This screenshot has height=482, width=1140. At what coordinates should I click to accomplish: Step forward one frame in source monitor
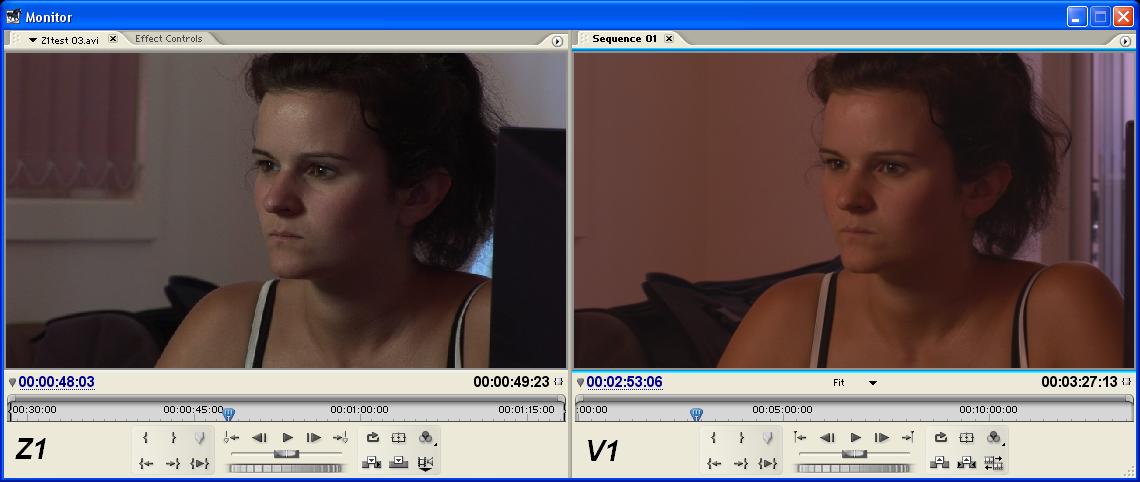[314, 438]
